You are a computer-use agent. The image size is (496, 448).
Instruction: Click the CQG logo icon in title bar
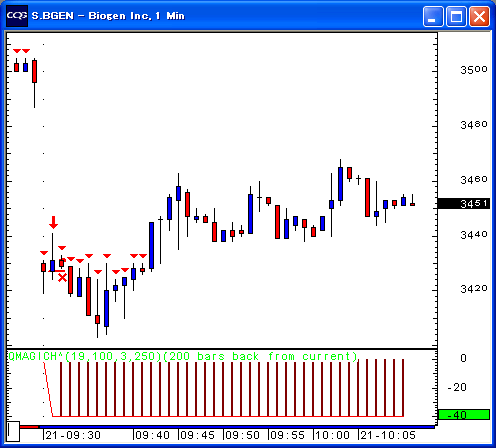pos(17,16)
